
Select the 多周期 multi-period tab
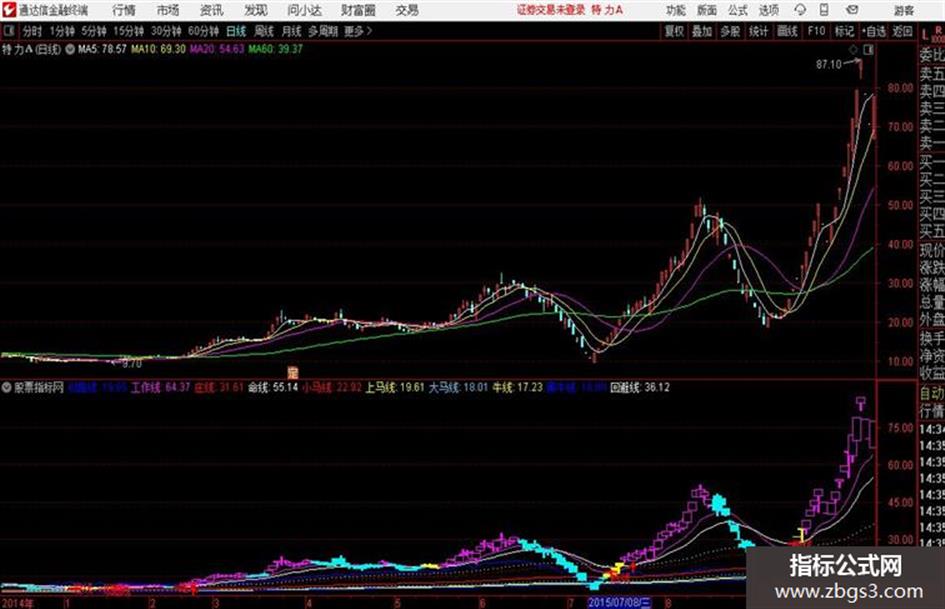(x=324, y=31)
